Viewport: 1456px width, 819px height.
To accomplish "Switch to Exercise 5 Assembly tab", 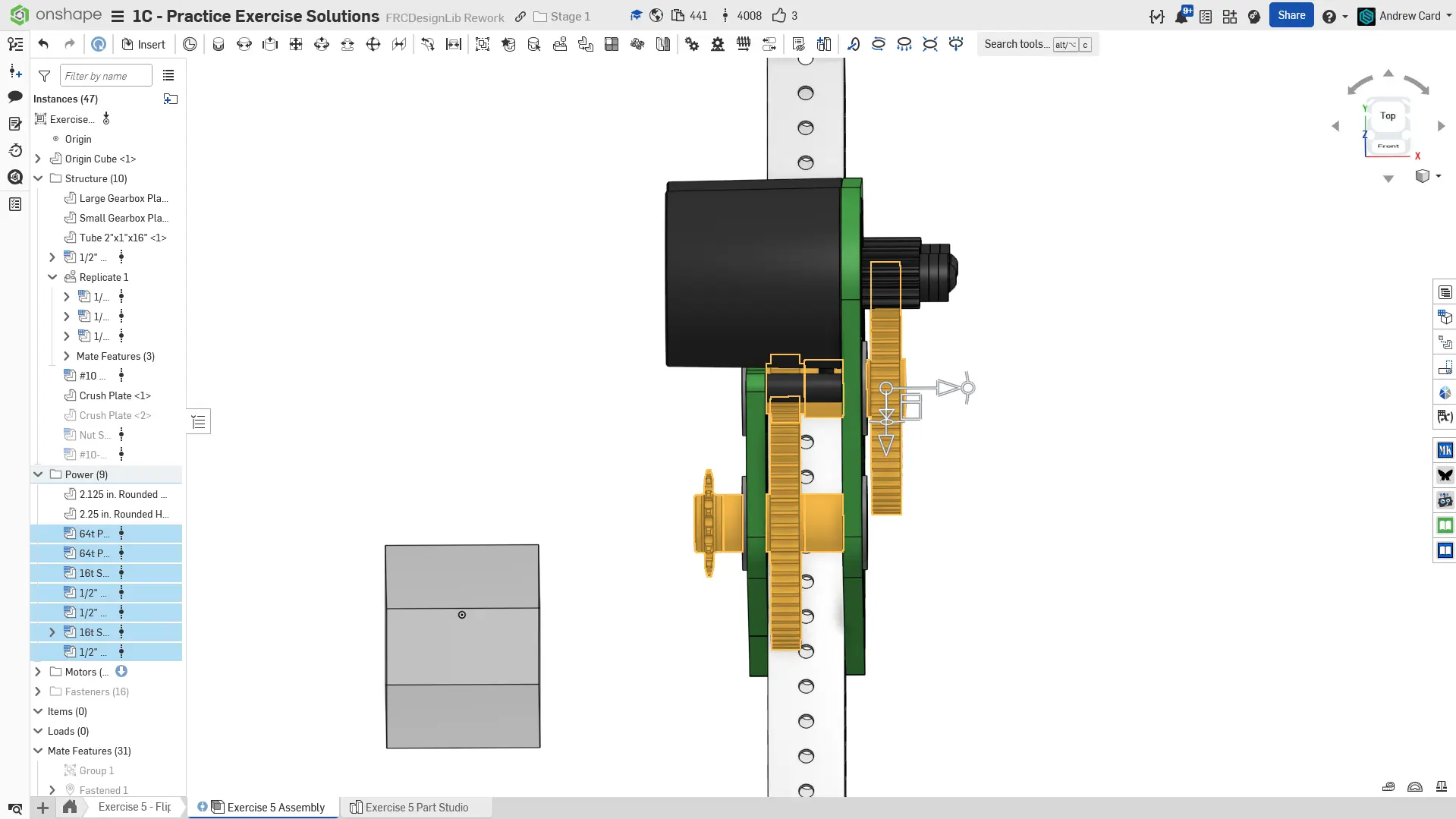I will point(275,808).
